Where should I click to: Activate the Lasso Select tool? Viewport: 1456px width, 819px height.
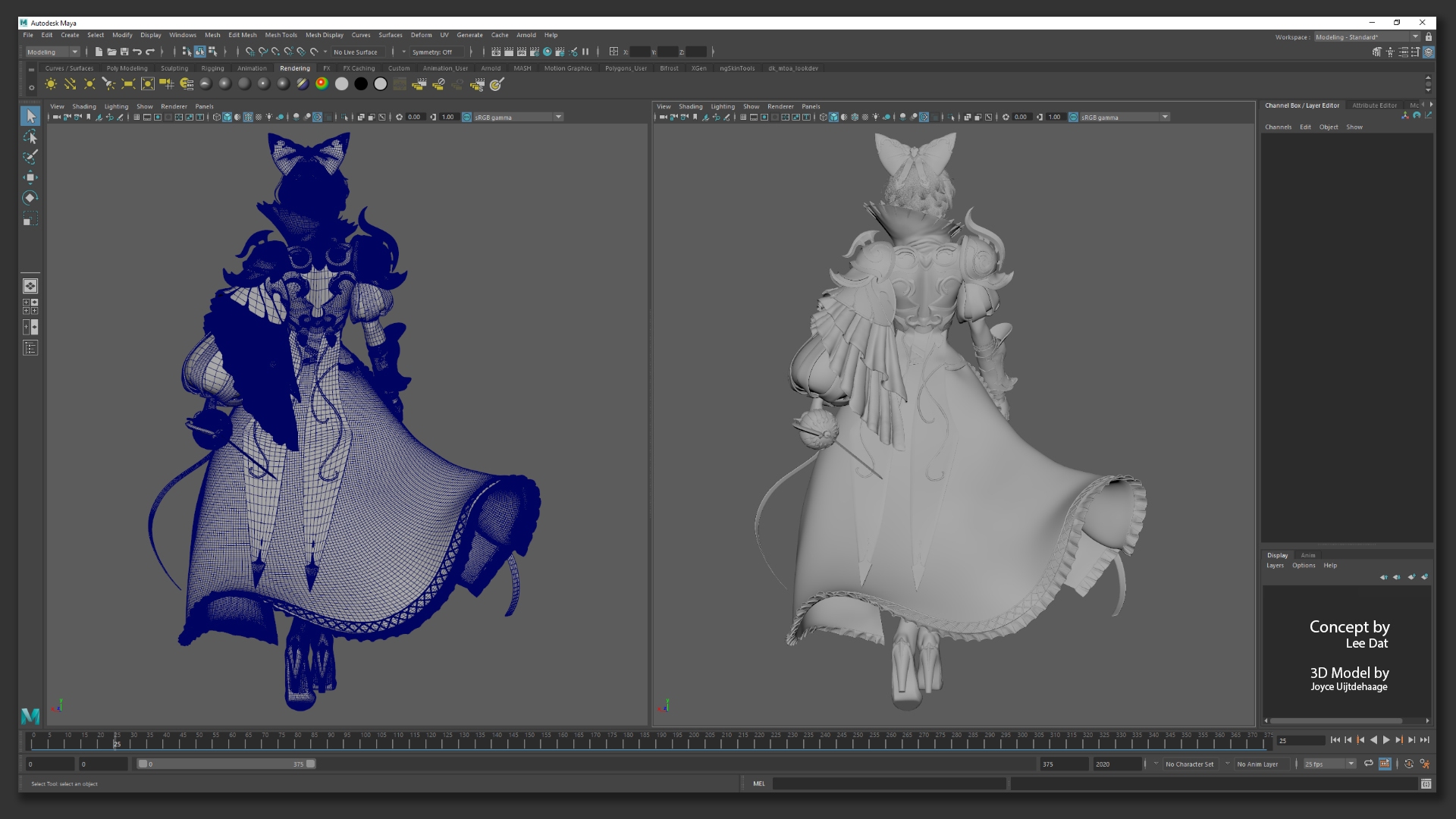tap(30, 136)
